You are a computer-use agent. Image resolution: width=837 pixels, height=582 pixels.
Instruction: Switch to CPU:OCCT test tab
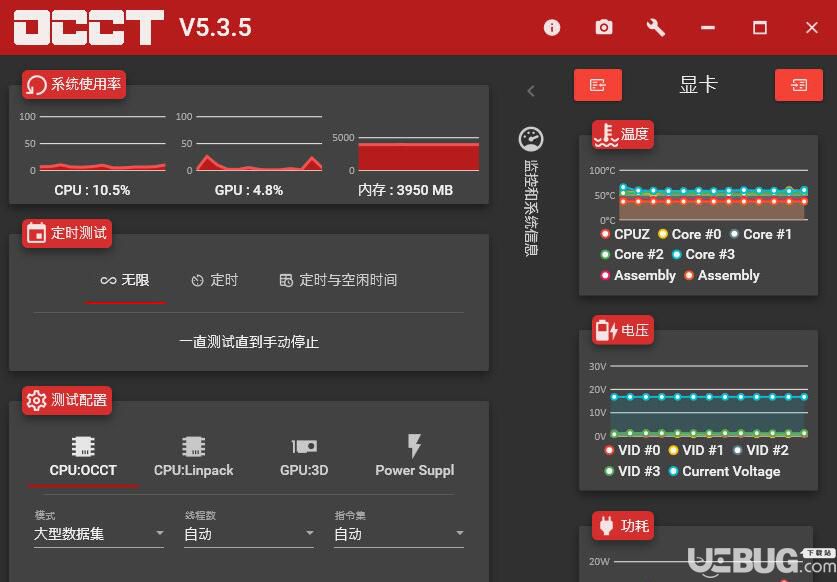point(83,459)
